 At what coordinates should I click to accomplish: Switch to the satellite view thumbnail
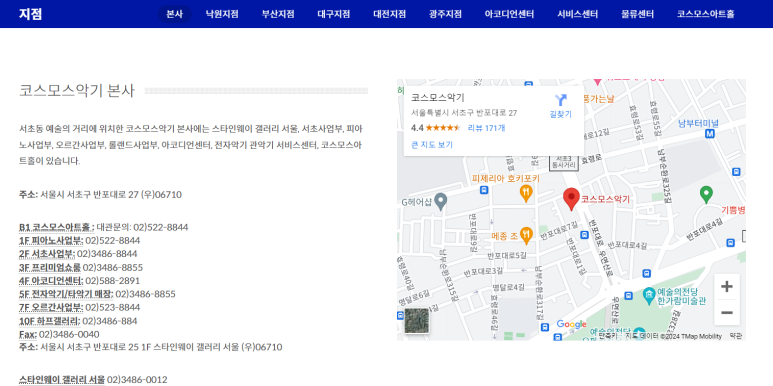(x=417, y=321)
